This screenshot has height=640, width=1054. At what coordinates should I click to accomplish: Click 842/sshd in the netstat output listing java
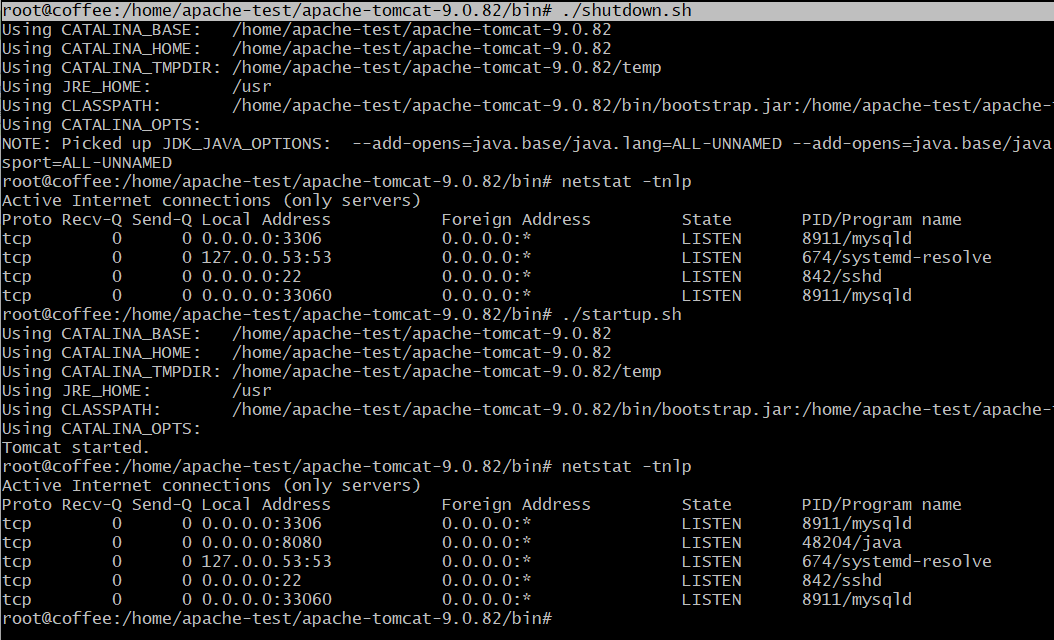tap(841, 580)
